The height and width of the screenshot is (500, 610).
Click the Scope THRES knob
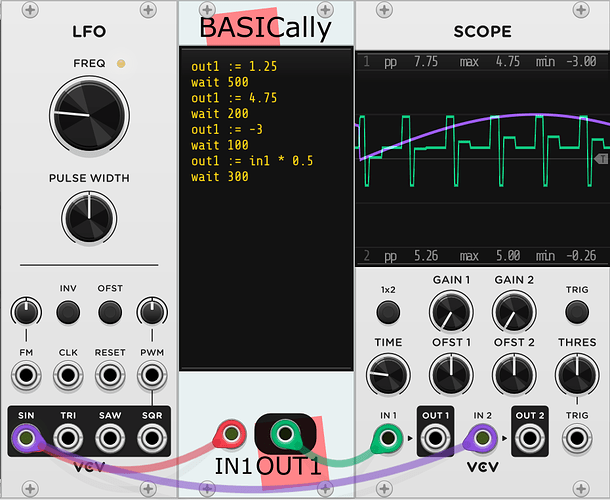(577, 375)
